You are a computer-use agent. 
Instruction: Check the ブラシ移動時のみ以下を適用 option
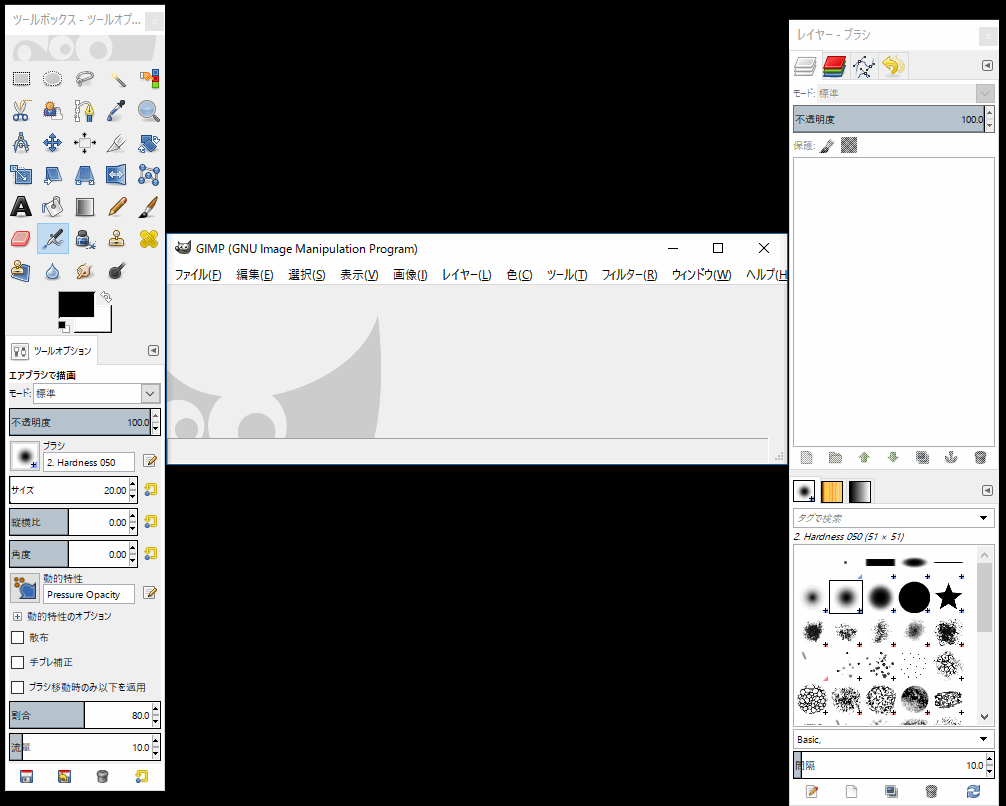18,687
